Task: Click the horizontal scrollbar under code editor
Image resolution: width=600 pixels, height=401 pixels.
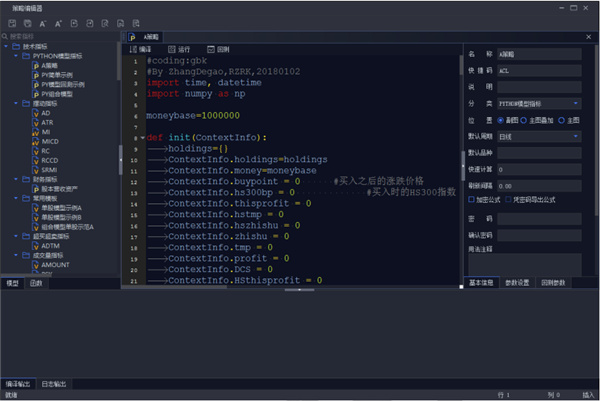Action: coord(300,289)
